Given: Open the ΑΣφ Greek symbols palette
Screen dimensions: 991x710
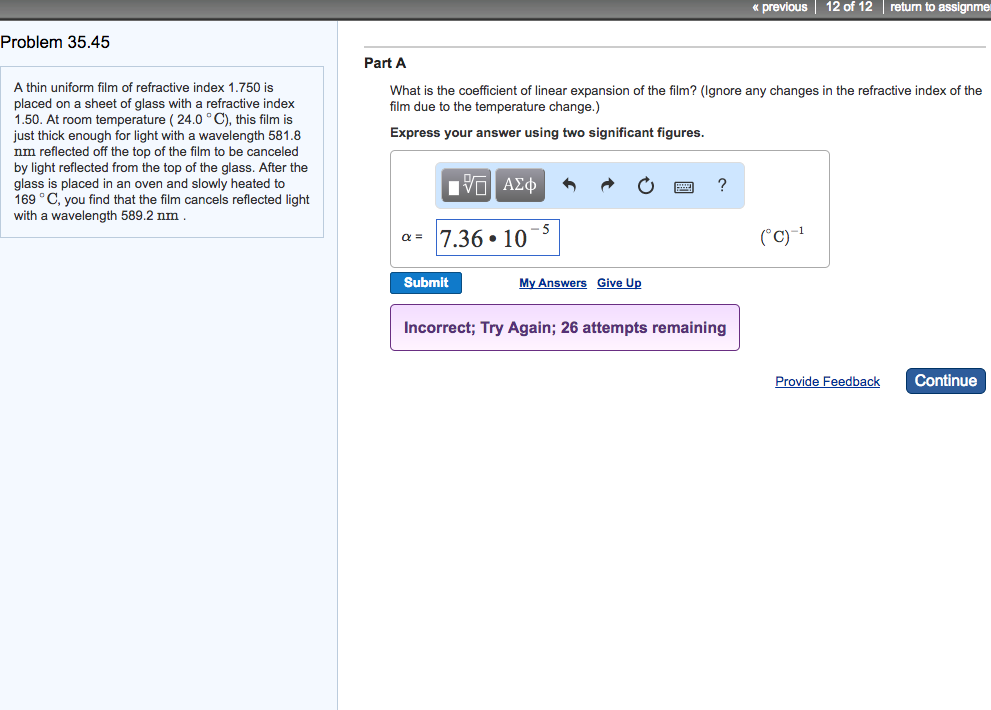Looking at the screenshot, I should 519,184.
